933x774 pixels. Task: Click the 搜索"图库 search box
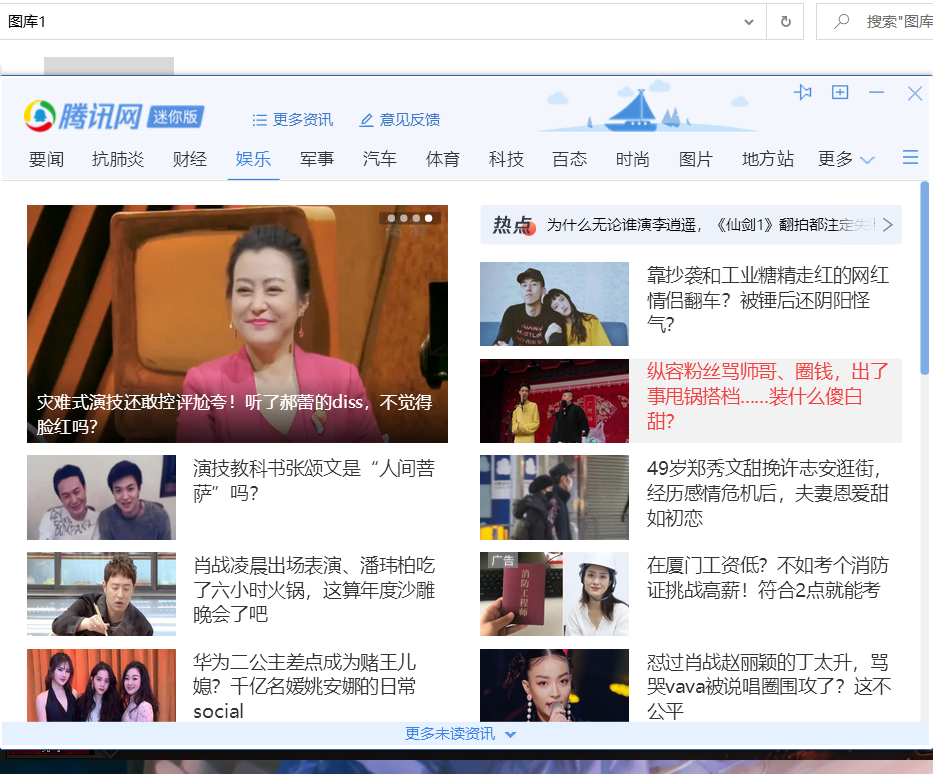point(874,21)
